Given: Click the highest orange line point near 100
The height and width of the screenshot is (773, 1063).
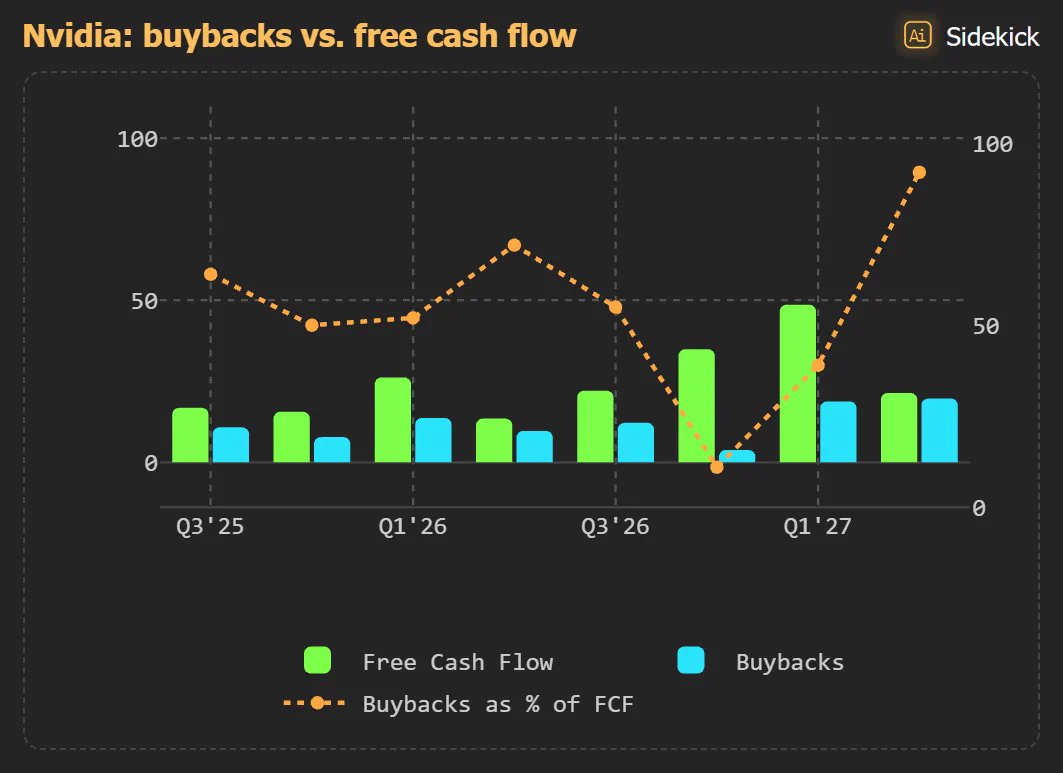Looking at the screenshot, I should pyautogui.click(x=919, y=173).
